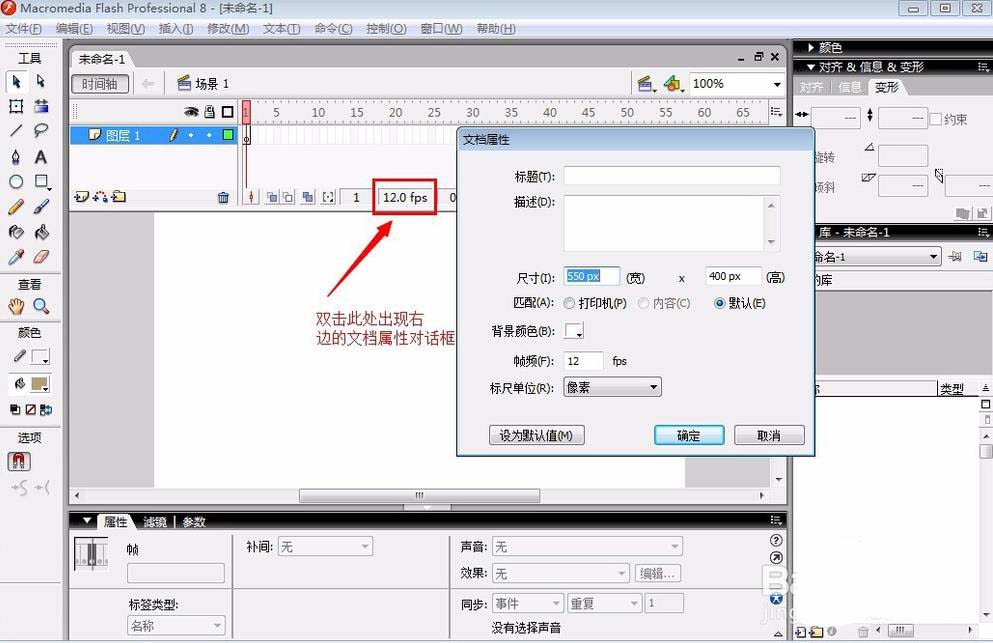Select the Selection arrow tool
The height and width of the screenshot is (643, 993).
coord(16,81)
